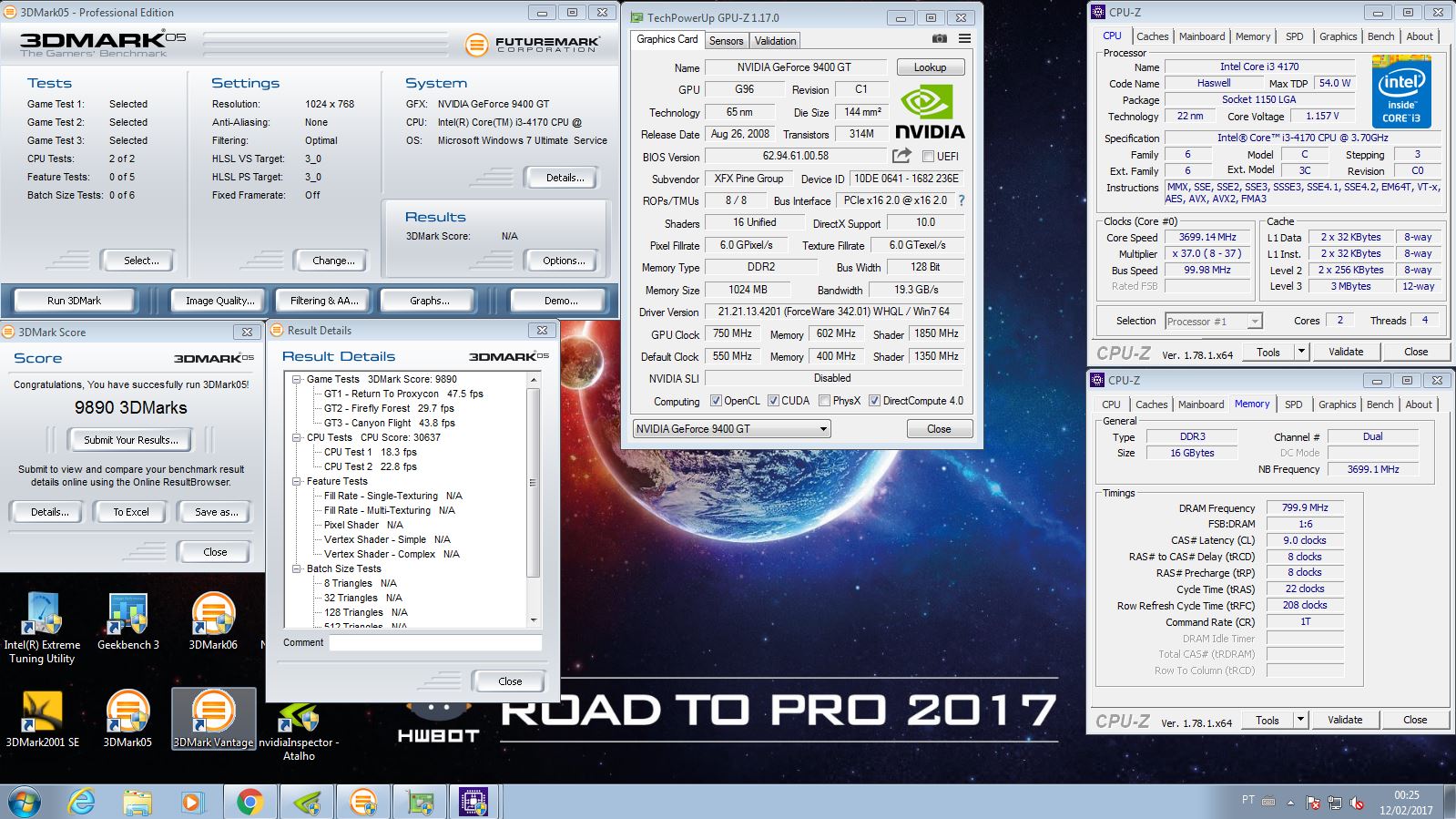Click the Select tests button

141,261
